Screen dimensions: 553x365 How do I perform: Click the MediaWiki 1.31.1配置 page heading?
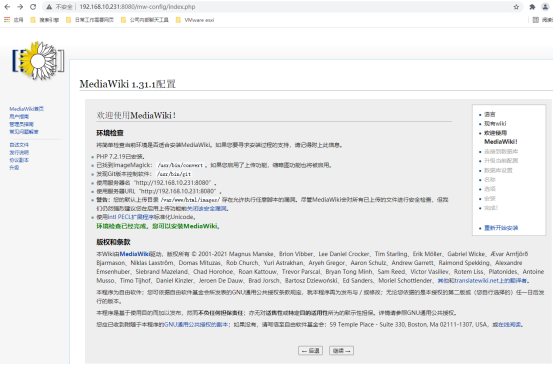pos(128,84)
